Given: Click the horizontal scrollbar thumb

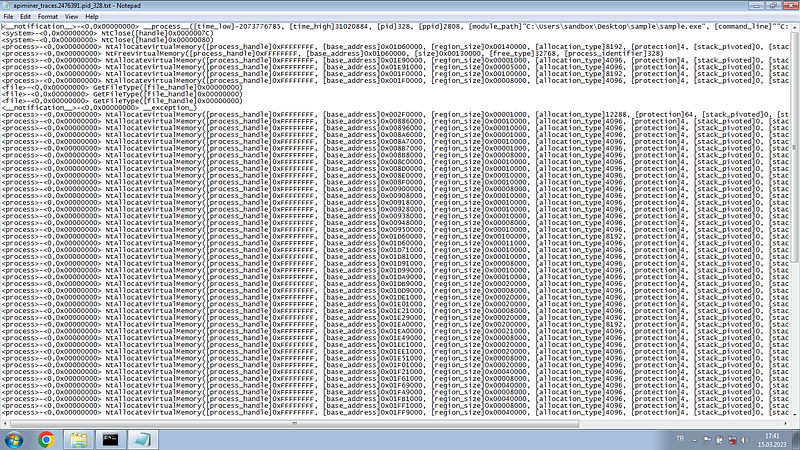Looking at the screenshot, I should (294, 423).
